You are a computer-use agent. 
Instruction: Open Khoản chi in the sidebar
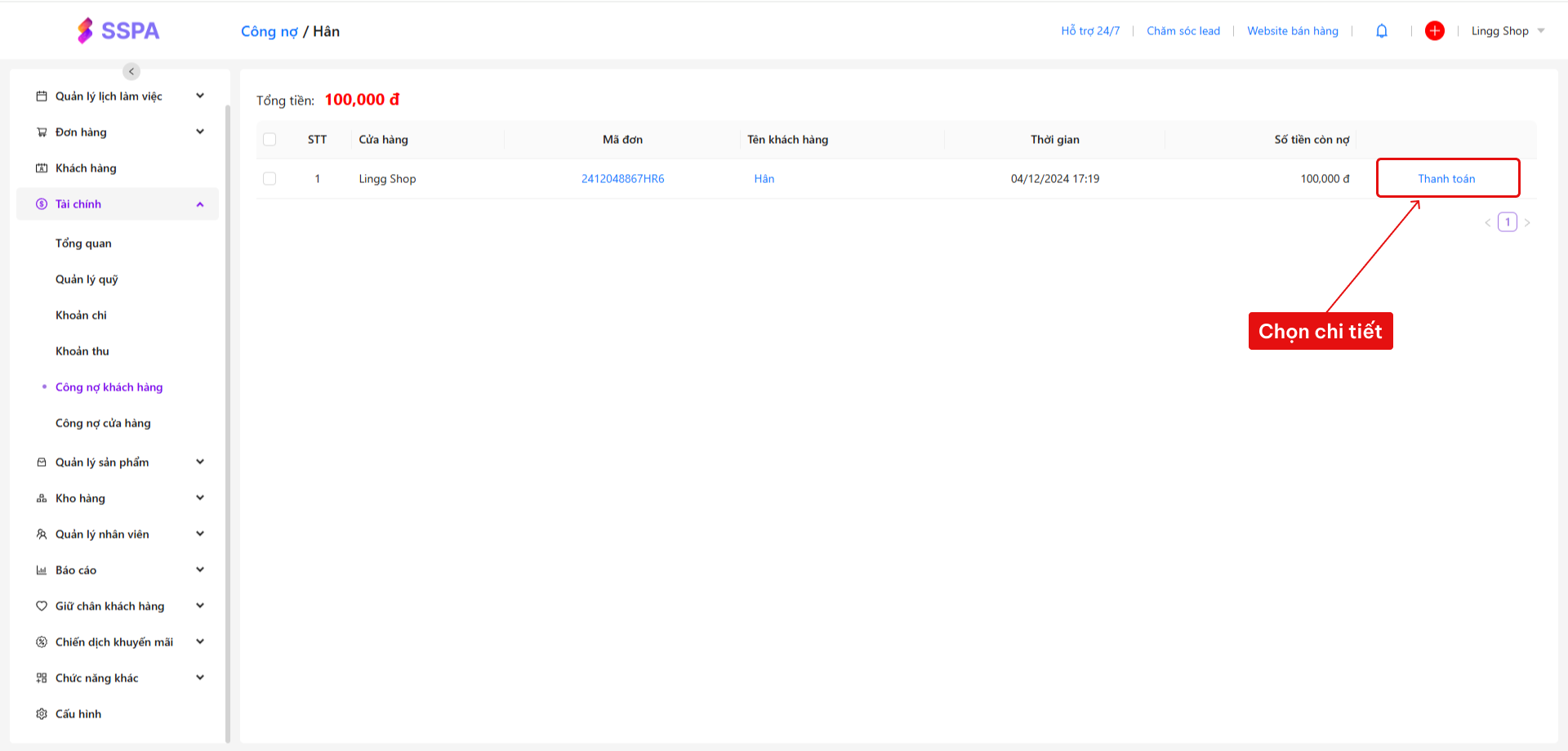(81, 315)
